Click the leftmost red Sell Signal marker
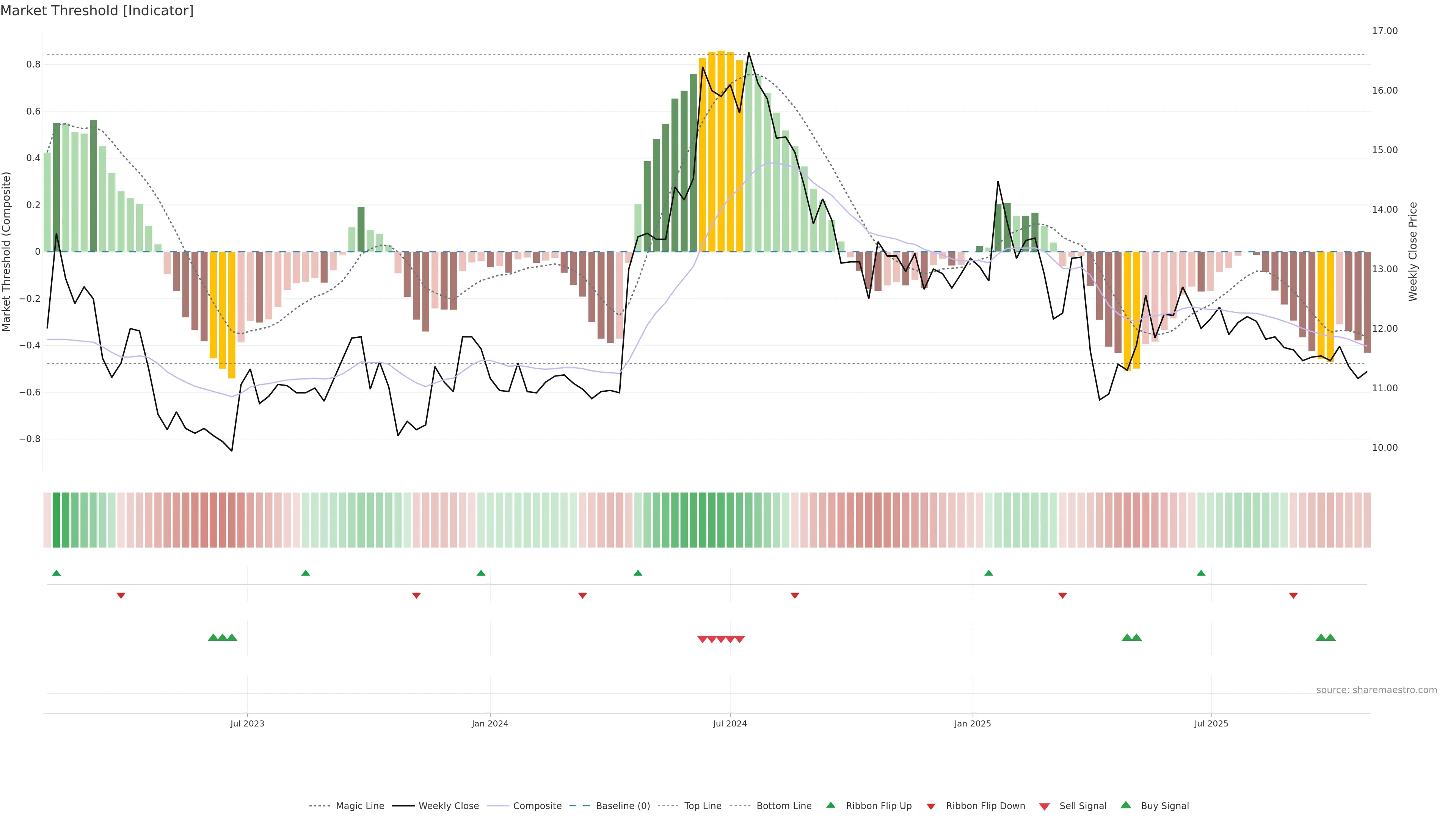The width and height of the screenshot is (1456, 819). pyautogui.click(x=702, y=639)
